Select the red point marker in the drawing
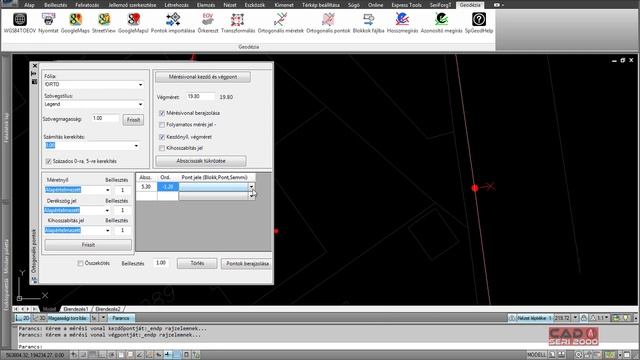Image resolution: width=640 pixels, height=360 pixels. (475, 188)
